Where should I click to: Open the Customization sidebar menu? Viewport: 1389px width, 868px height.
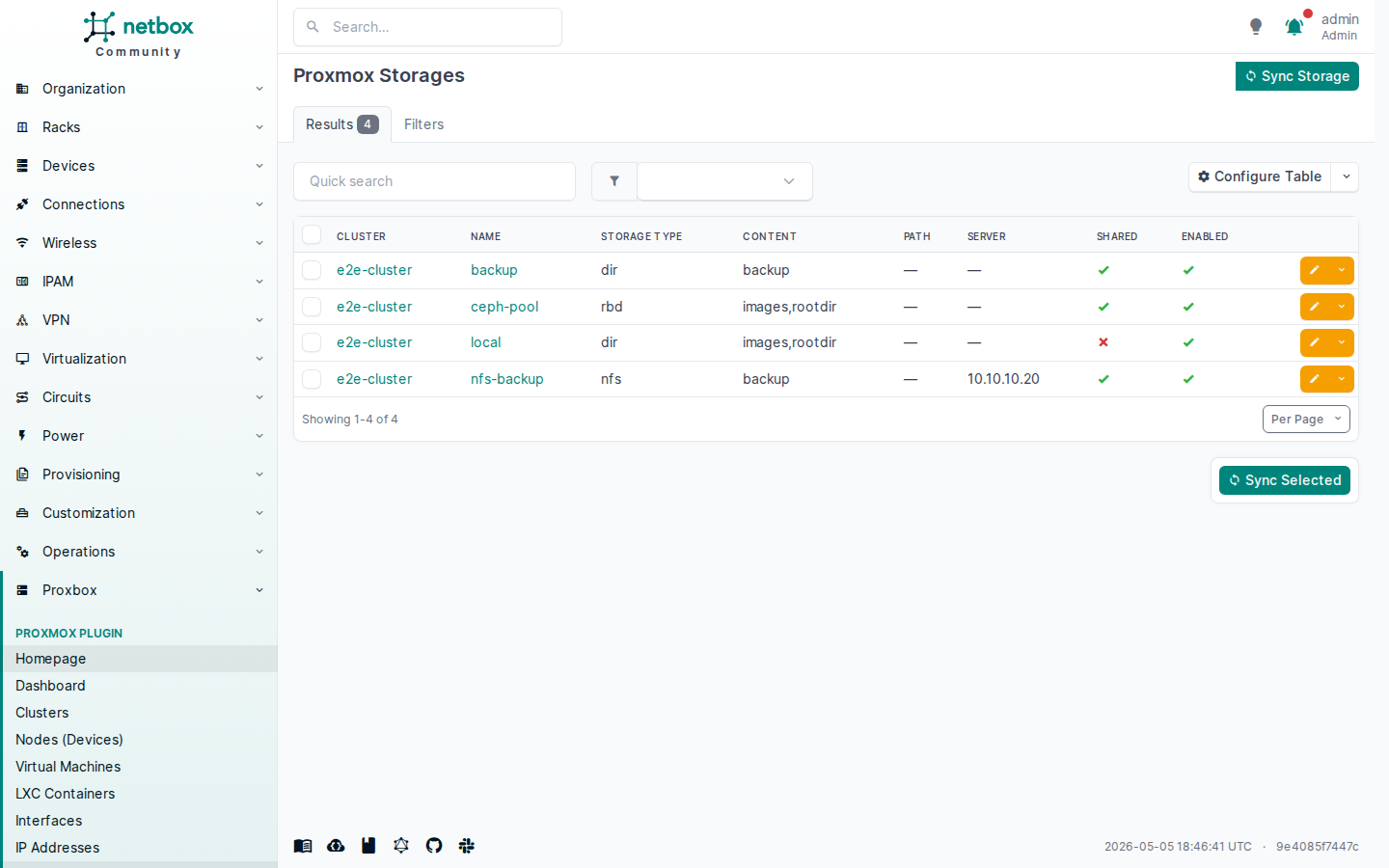139,513
